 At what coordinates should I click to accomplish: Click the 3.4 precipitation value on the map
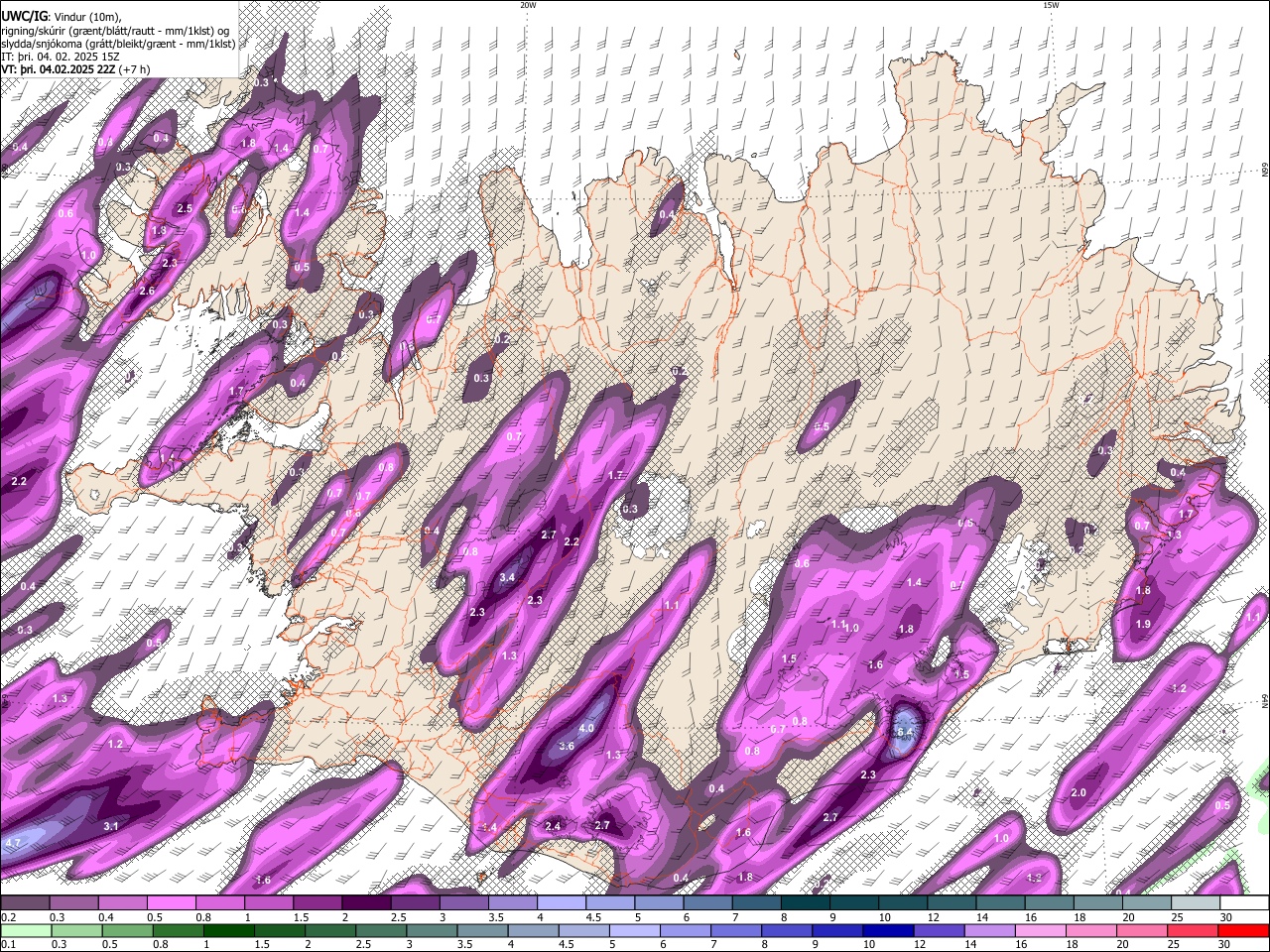tap(507, 577)
